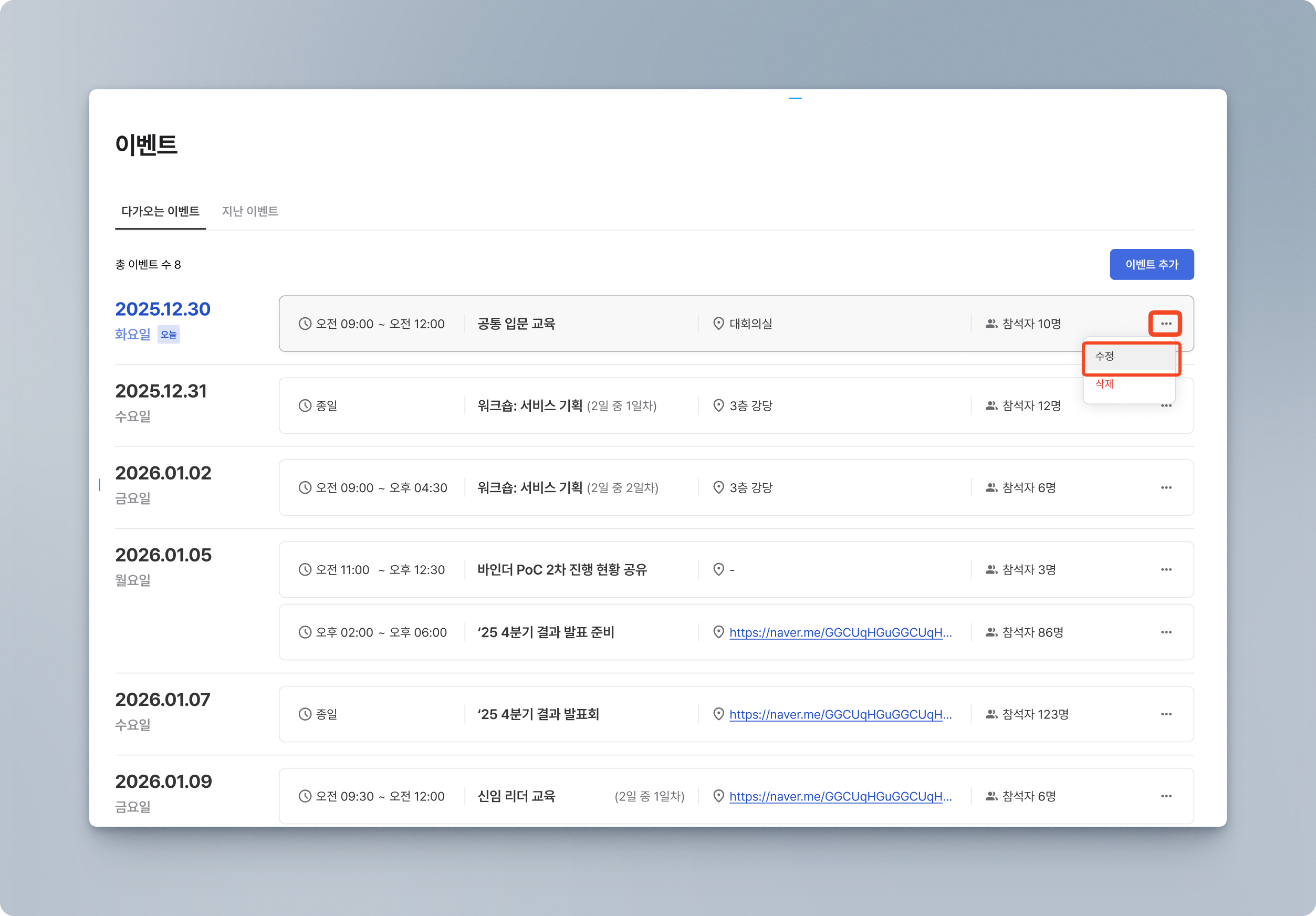This screenshot has height=916, width=1316.
Task: Open more menu for '25 4분기 결과 발표회
Action: (x=1165, y=714)
